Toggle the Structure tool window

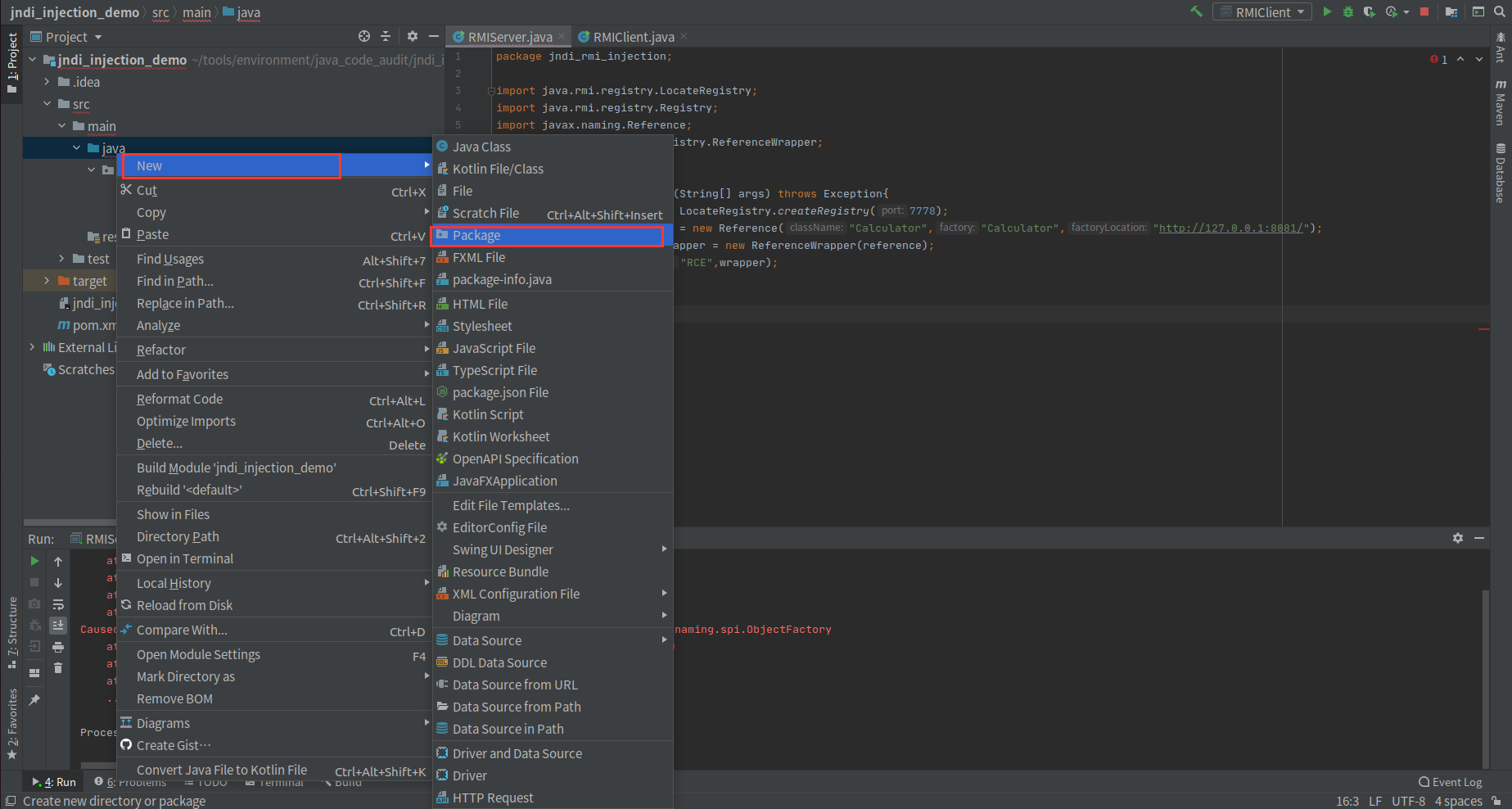pyautogui.click(x=11, y=633)
